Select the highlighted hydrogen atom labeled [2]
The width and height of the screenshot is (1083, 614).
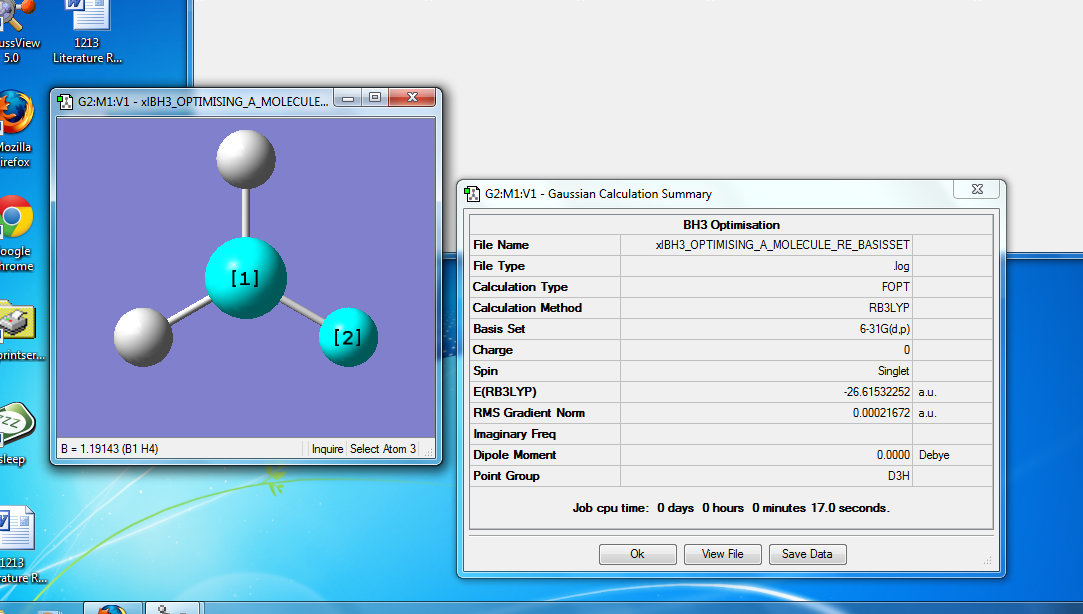tap(348, 337)
